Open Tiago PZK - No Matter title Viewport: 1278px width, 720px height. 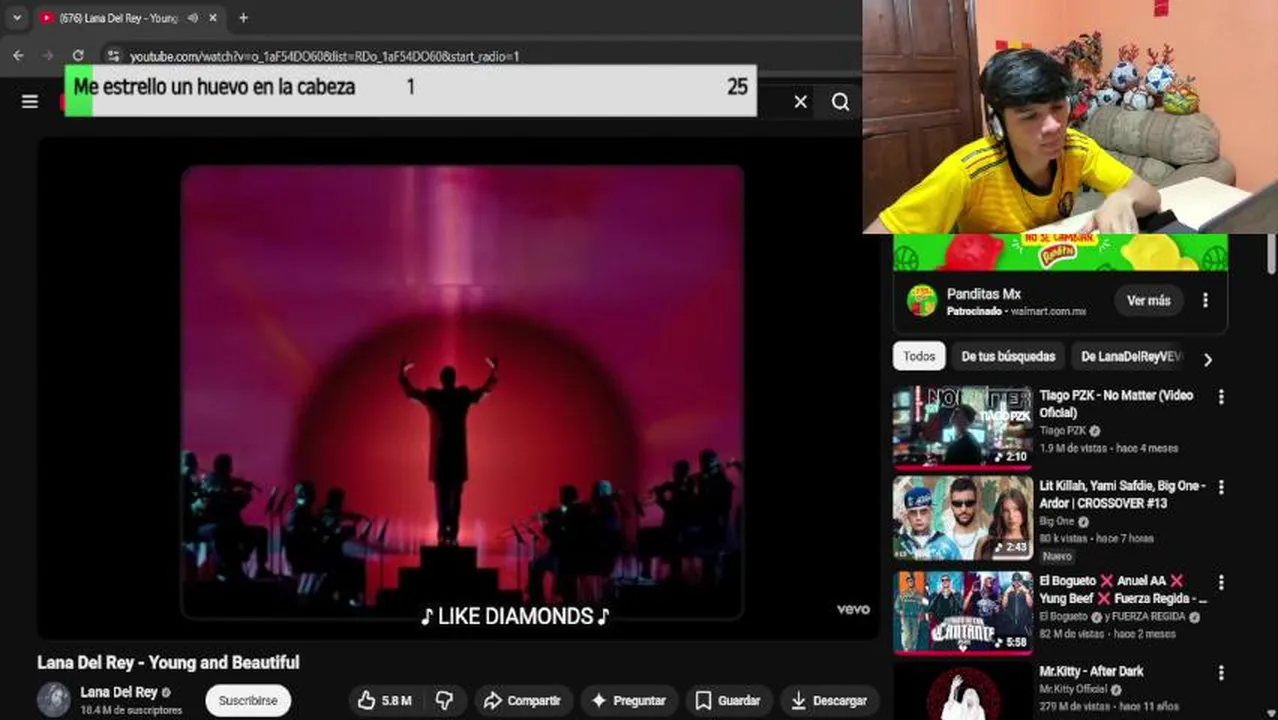pos(1116,404)
